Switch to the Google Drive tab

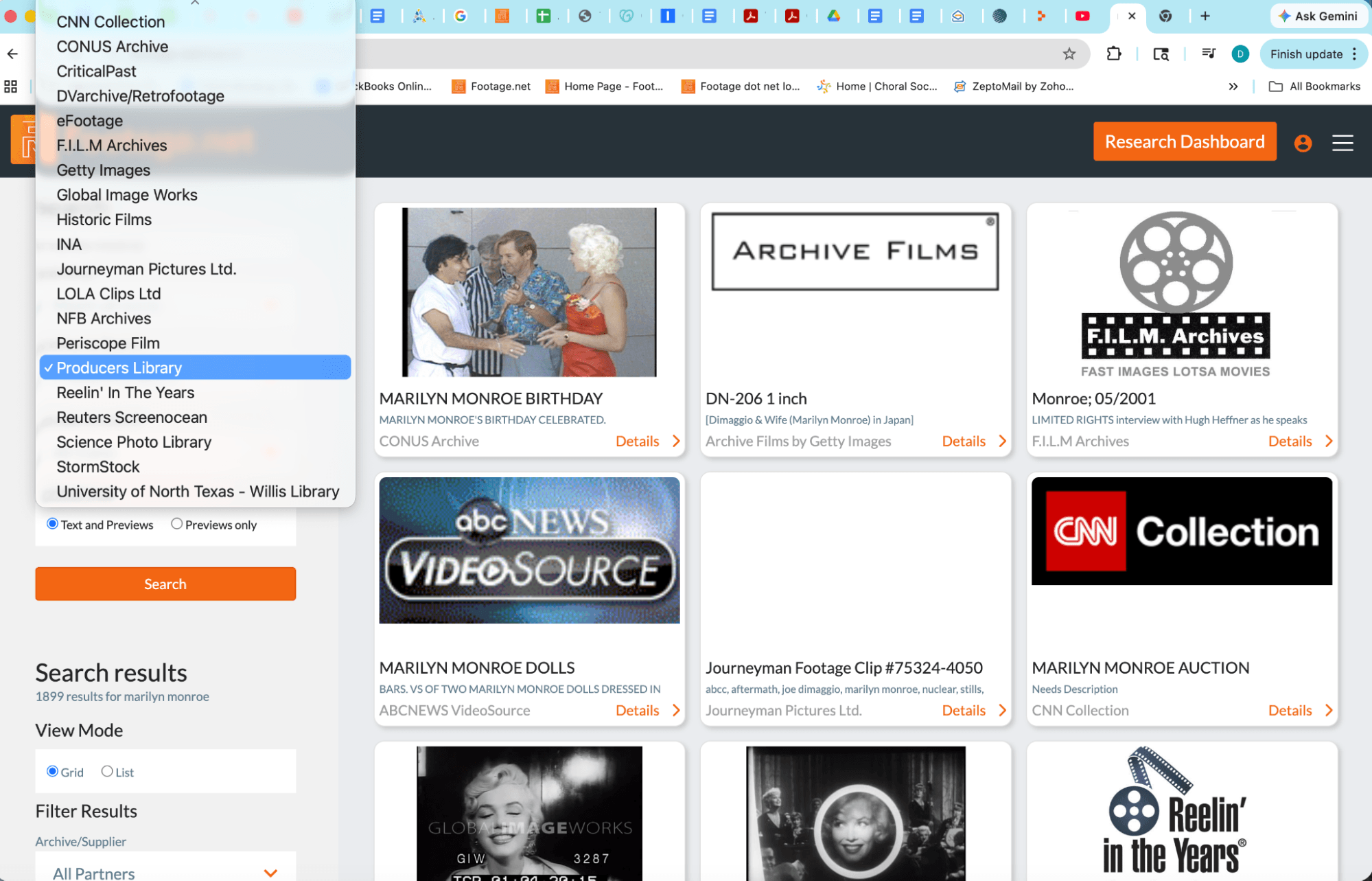[834, 16]
